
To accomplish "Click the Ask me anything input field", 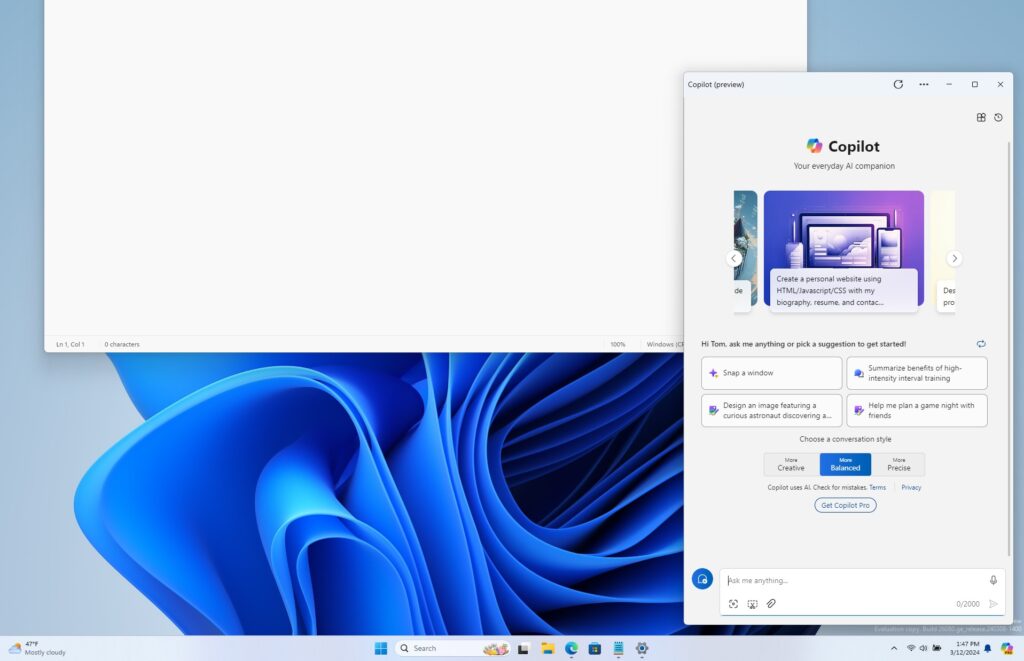I will pos(850,580).
